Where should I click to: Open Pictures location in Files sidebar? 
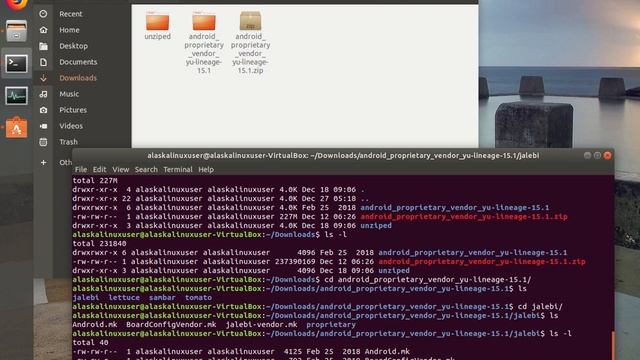coord(73,110)
